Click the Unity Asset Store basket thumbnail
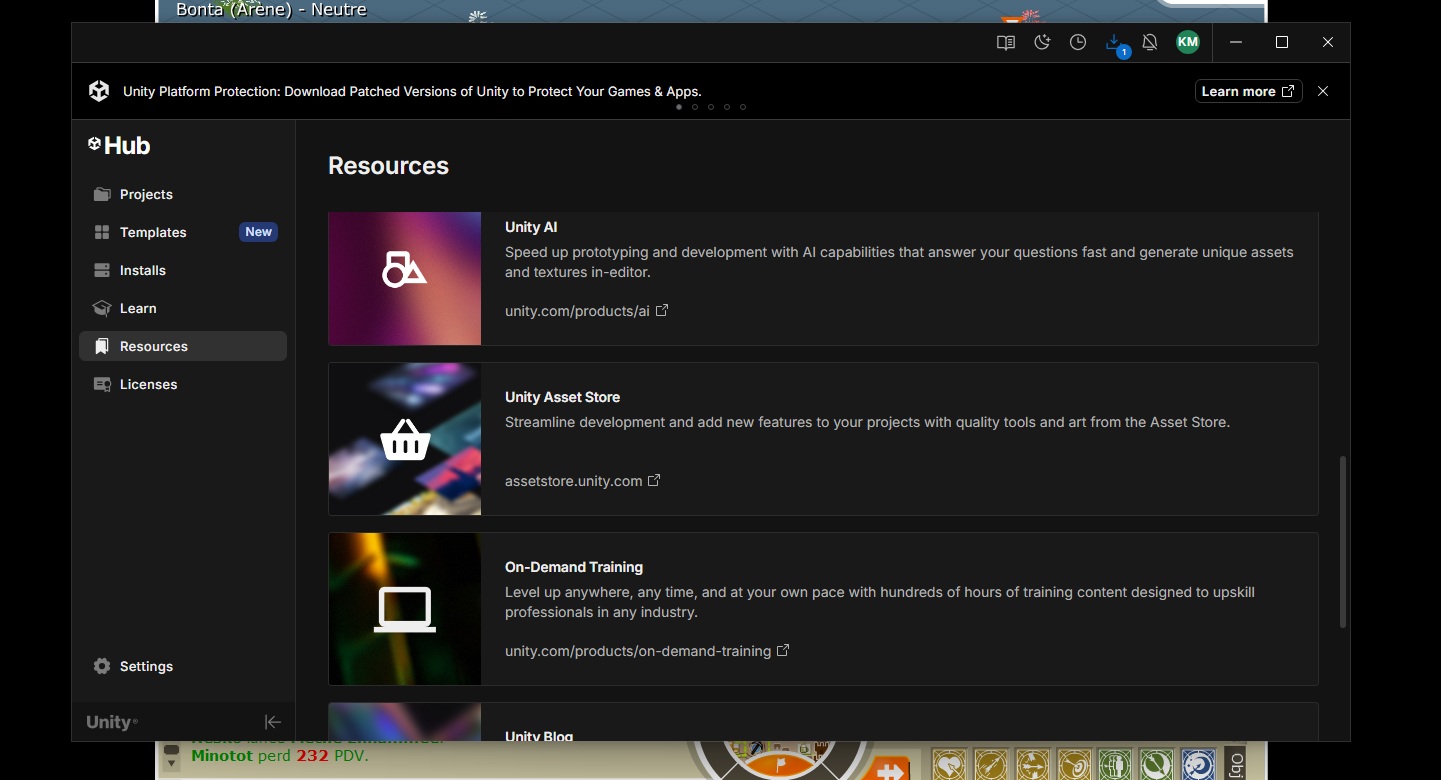 click(405, 439)
